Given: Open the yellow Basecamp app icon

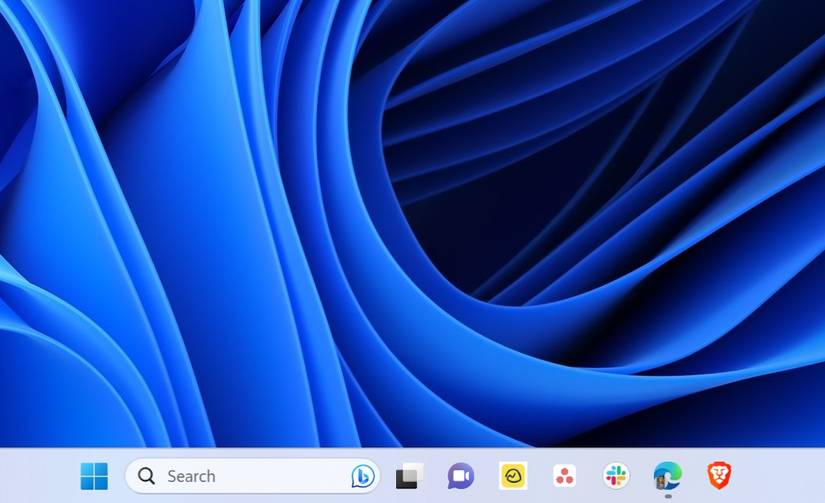Looking at the screenshot, I should click(x=513, y=476).
